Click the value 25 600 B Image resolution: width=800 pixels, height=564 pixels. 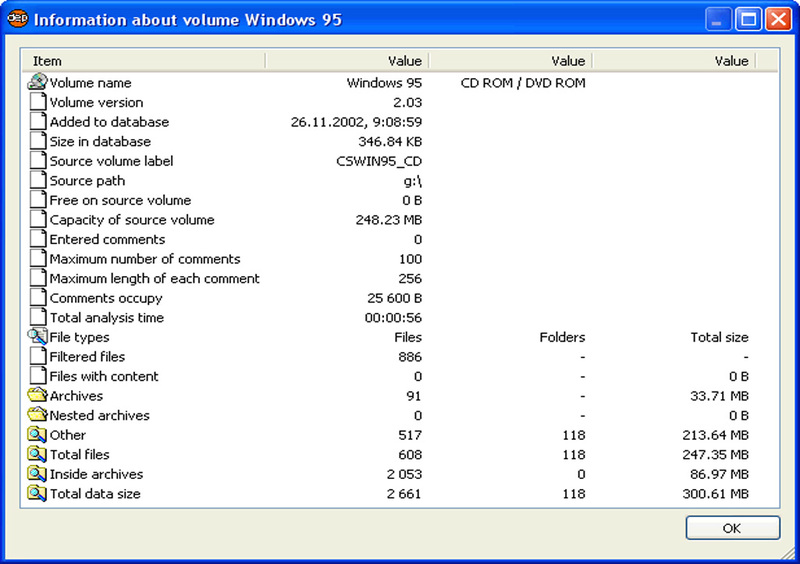394,298
